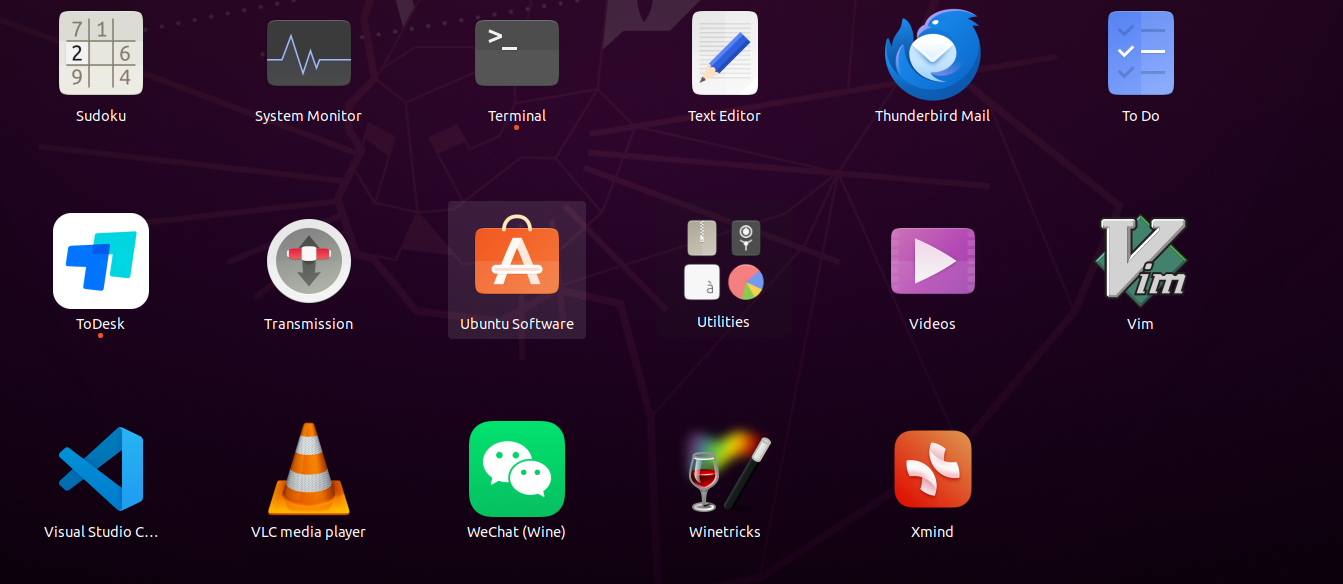Click the "Sudoku" label text
Image resolution: width=1343 pixels, height=584 pixels.
101,116
